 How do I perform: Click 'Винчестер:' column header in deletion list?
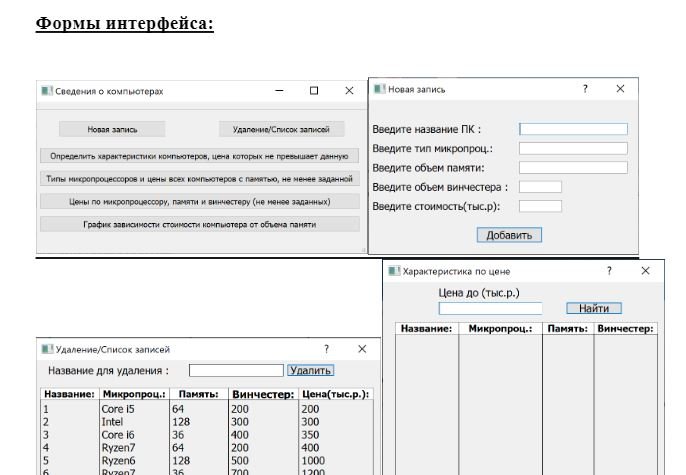coord(263,394)
